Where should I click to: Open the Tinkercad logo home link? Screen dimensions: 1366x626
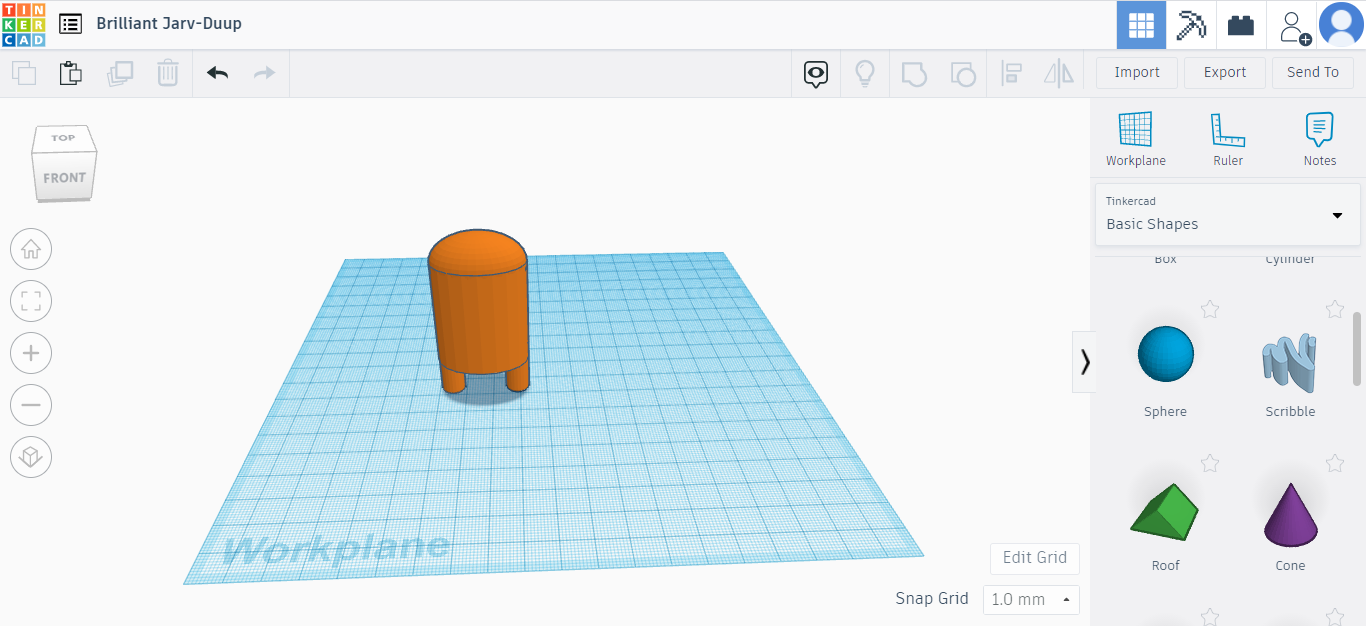click(x=24, y=24)
